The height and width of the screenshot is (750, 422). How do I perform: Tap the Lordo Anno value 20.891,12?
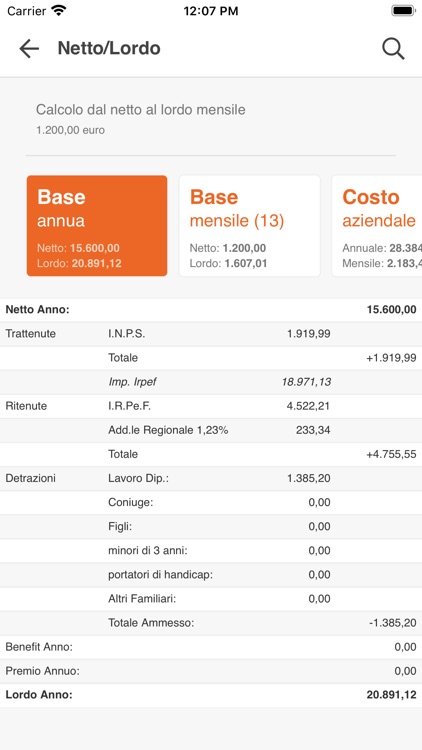pyautogui.click(x=391, y=695)
